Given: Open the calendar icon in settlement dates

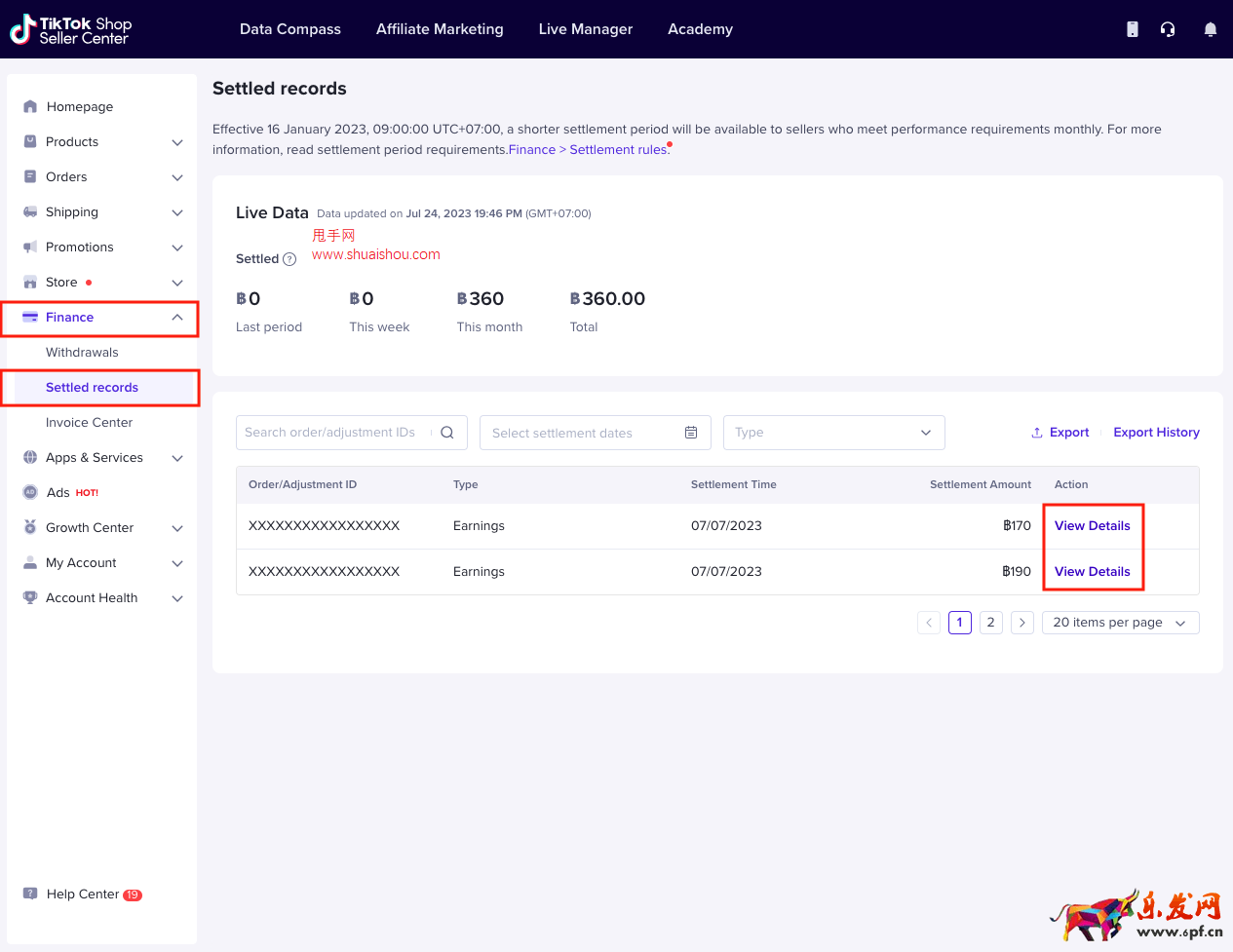Looking at the screenshot, I should [691, 433].
